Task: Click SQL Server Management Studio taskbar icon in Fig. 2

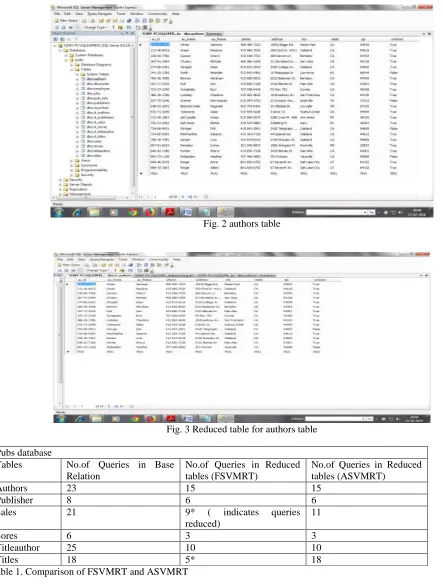Action: tap(225, 212)
